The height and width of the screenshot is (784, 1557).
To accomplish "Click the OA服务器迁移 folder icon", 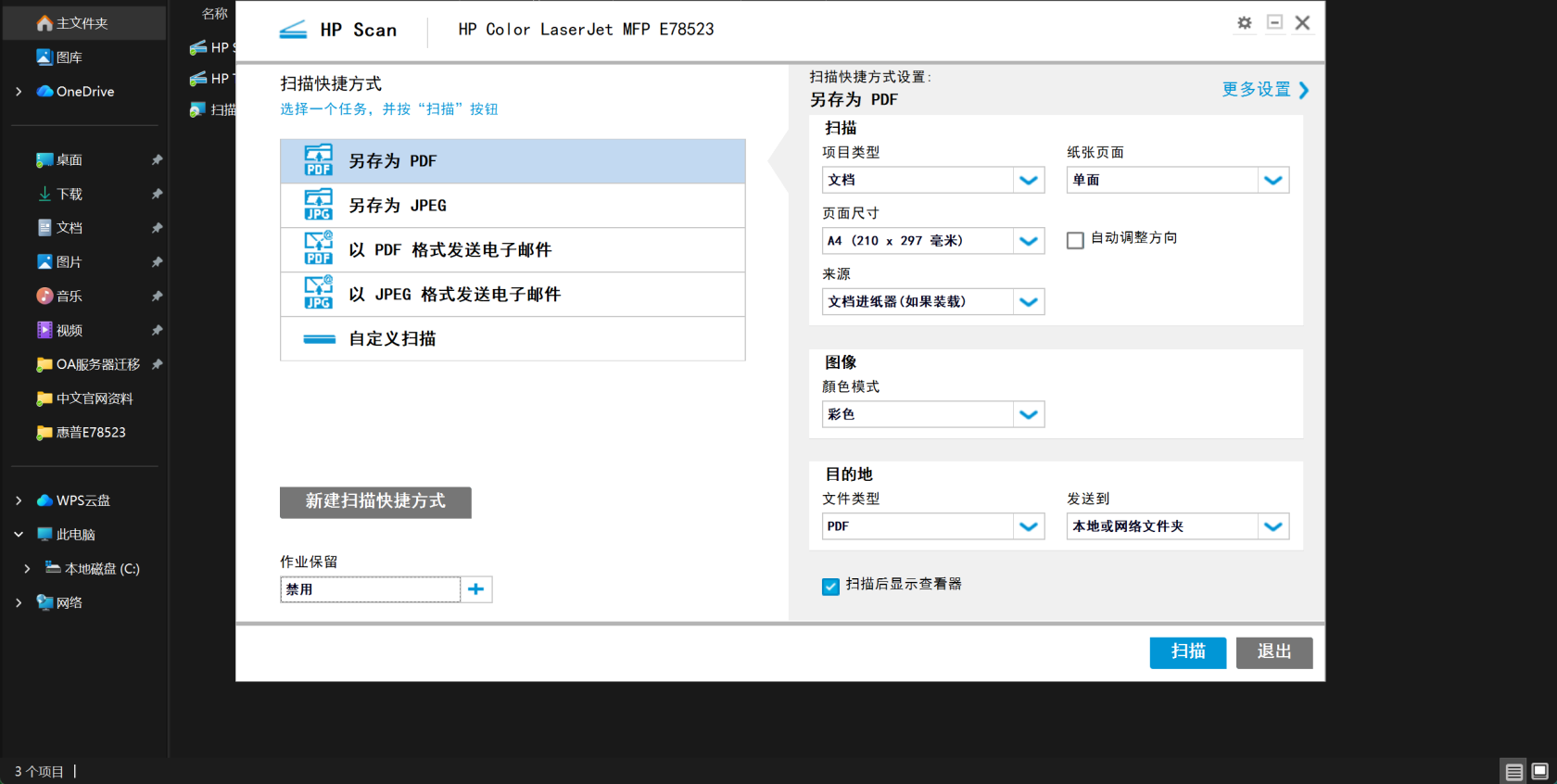I will pyautogui.click(x=44, y=364).
